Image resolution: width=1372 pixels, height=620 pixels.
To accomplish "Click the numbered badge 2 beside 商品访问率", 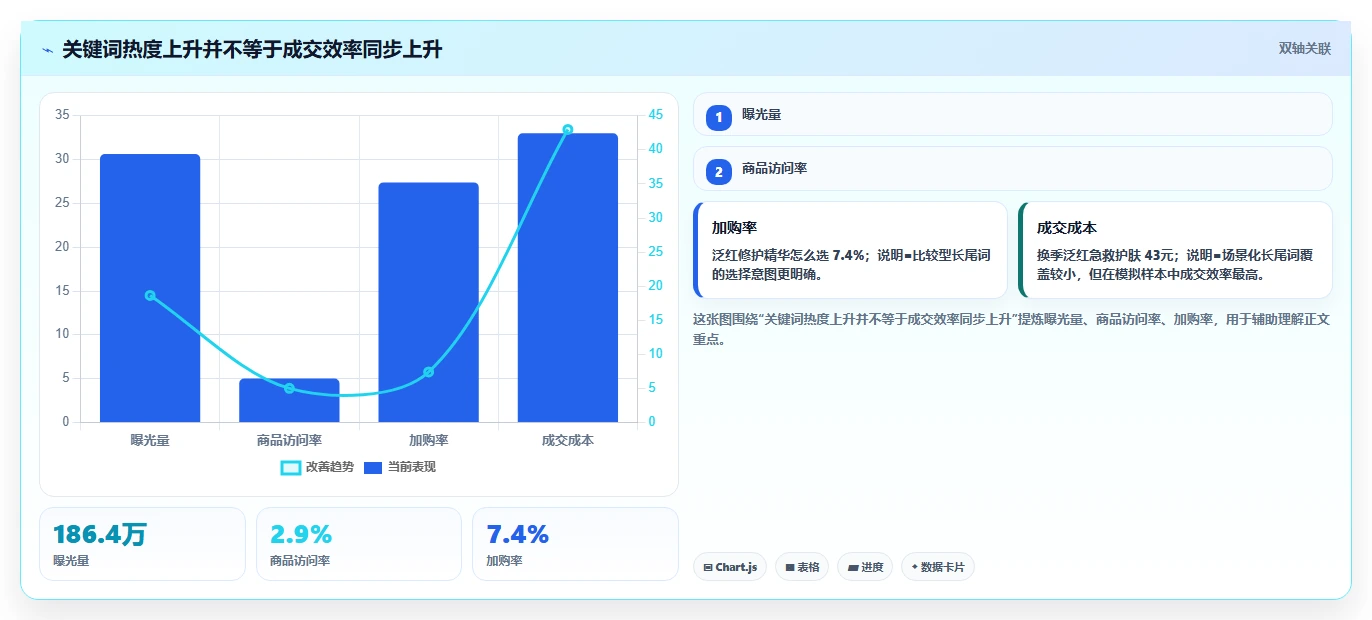I will (718, 171).
